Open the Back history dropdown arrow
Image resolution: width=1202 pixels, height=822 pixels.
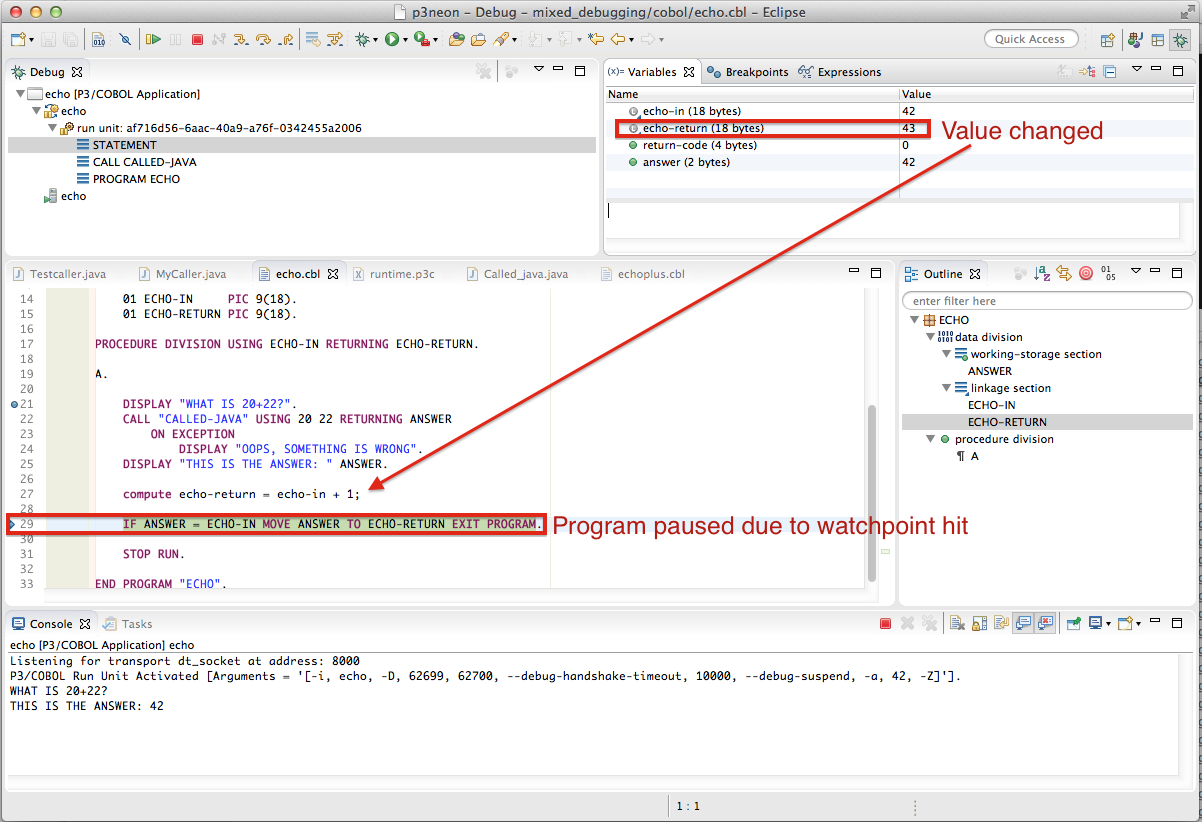click(x=632, y=41)
